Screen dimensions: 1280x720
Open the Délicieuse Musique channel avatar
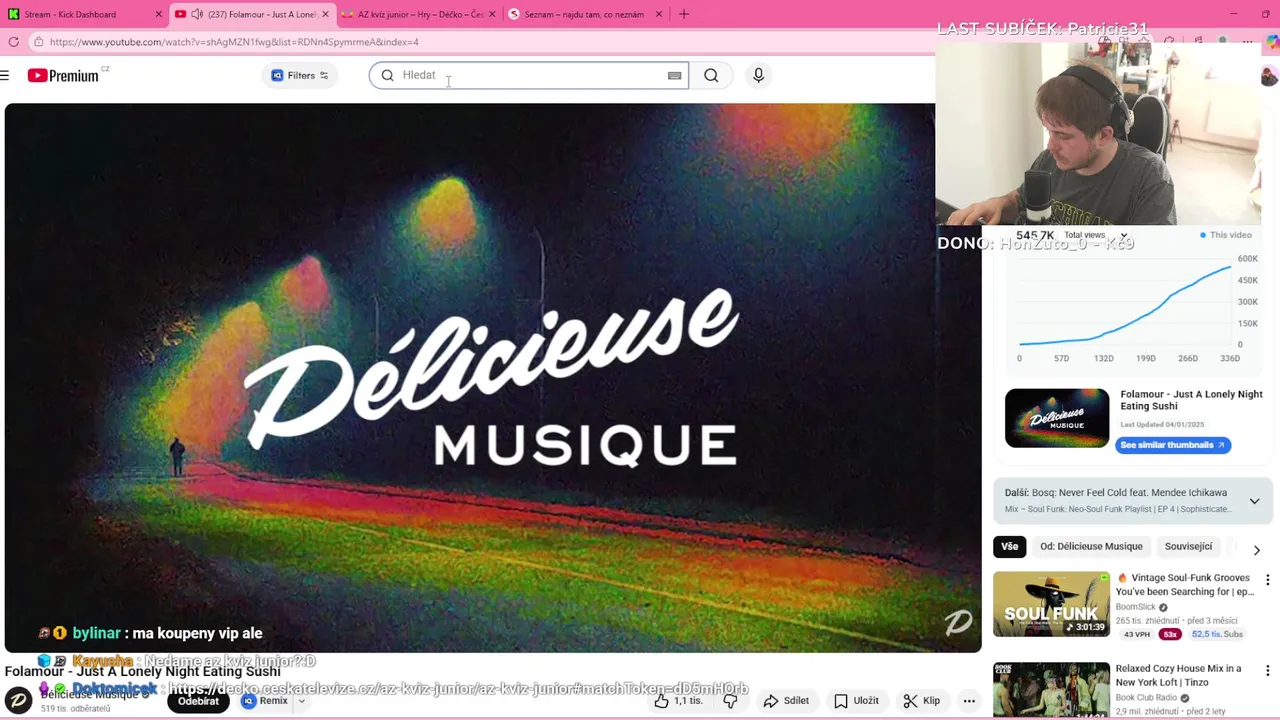(18, 701)
